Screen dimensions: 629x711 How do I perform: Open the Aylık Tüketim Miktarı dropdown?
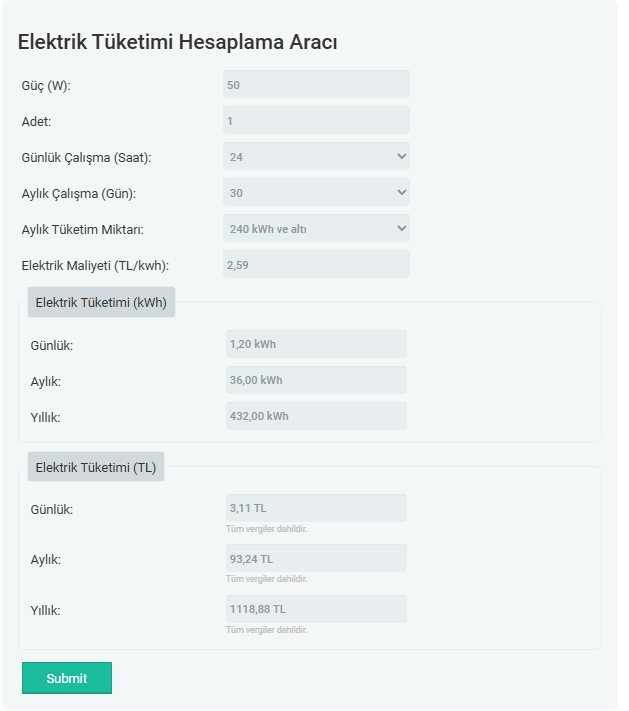point(316,228)
